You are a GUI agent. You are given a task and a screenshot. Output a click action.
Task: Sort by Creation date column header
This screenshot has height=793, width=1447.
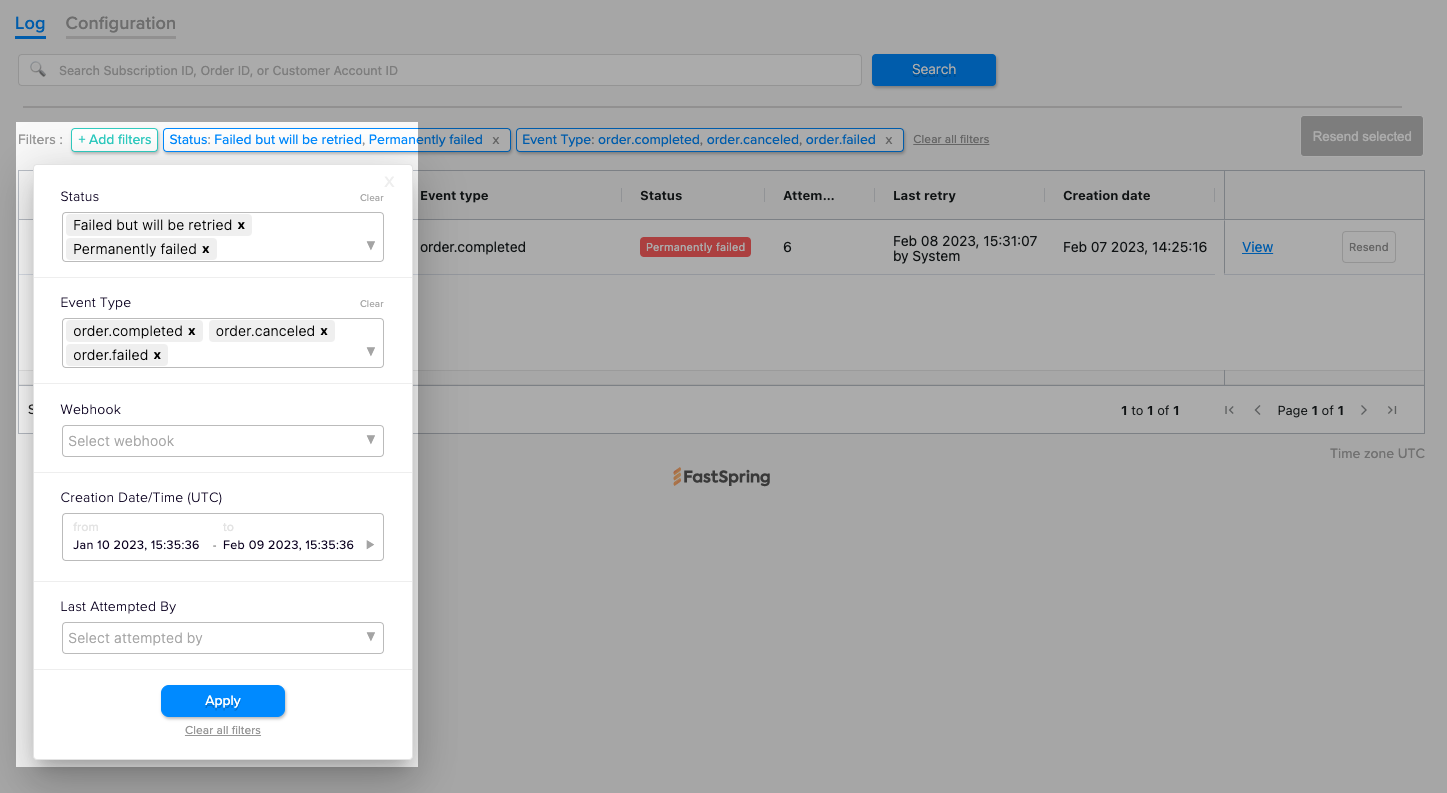(1107, 196)
